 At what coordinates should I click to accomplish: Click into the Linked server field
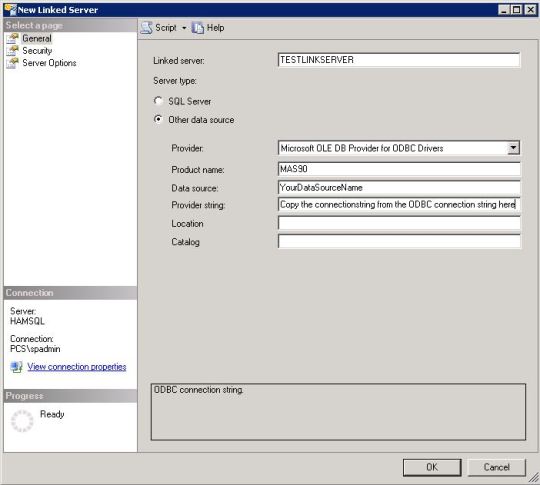(399, 60)
